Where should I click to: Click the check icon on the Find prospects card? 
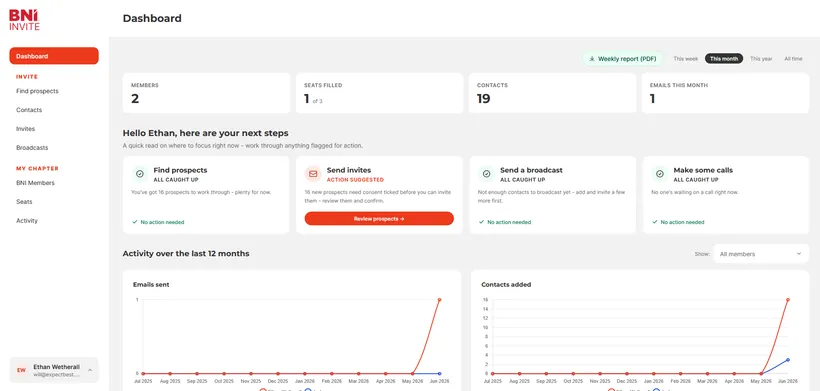140,174
